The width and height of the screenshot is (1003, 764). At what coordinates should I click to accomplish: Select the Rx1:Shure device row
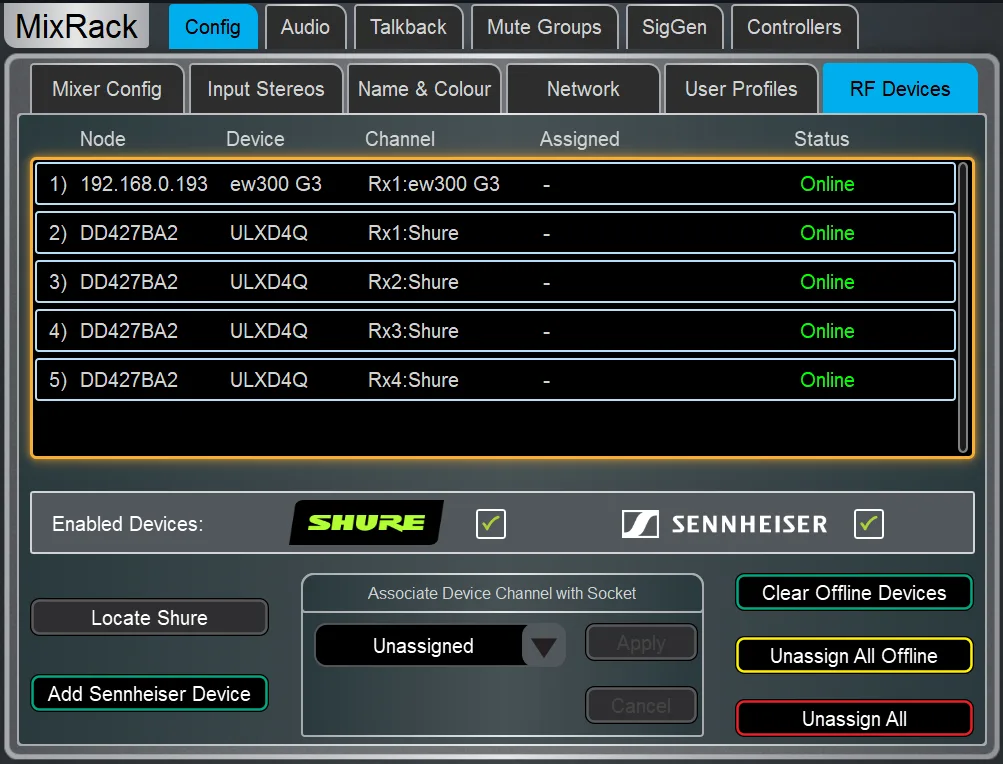coord(495,233)
